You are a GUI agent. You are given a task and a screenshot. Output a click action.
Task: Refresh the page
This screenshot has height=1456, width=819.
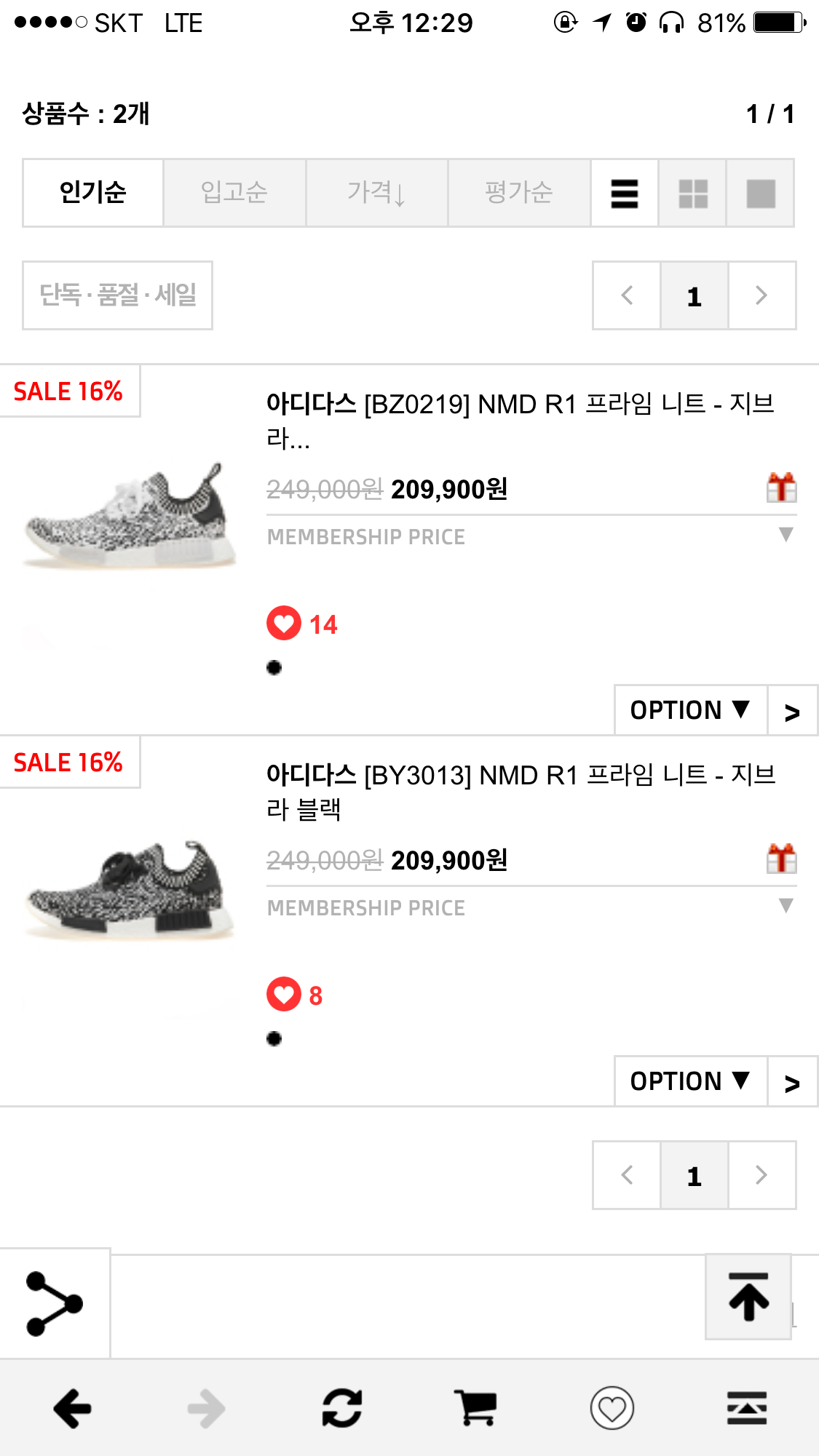pos(342,1409)
